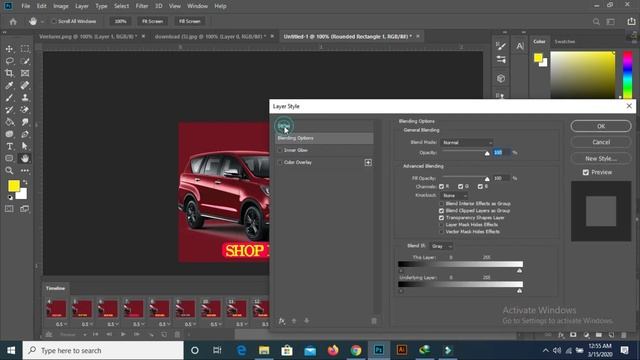Toggle the G channel checkbox
Screen dimensions: 640x360
(x=460, y=187)
